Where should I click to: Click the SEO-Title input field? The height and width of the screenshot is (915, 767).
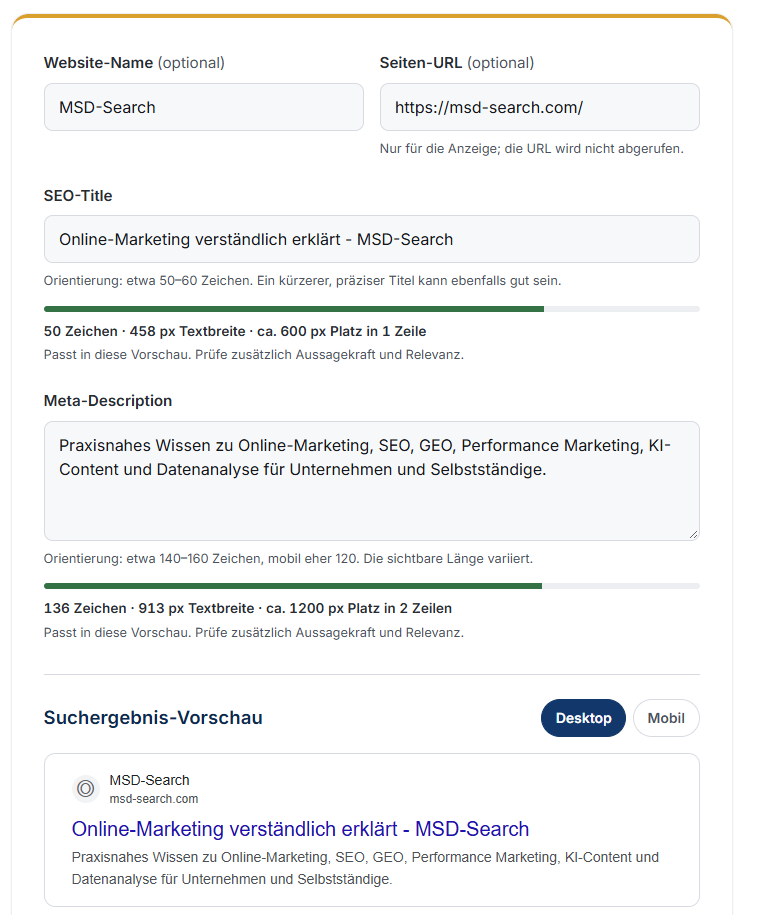coord(372,239)
